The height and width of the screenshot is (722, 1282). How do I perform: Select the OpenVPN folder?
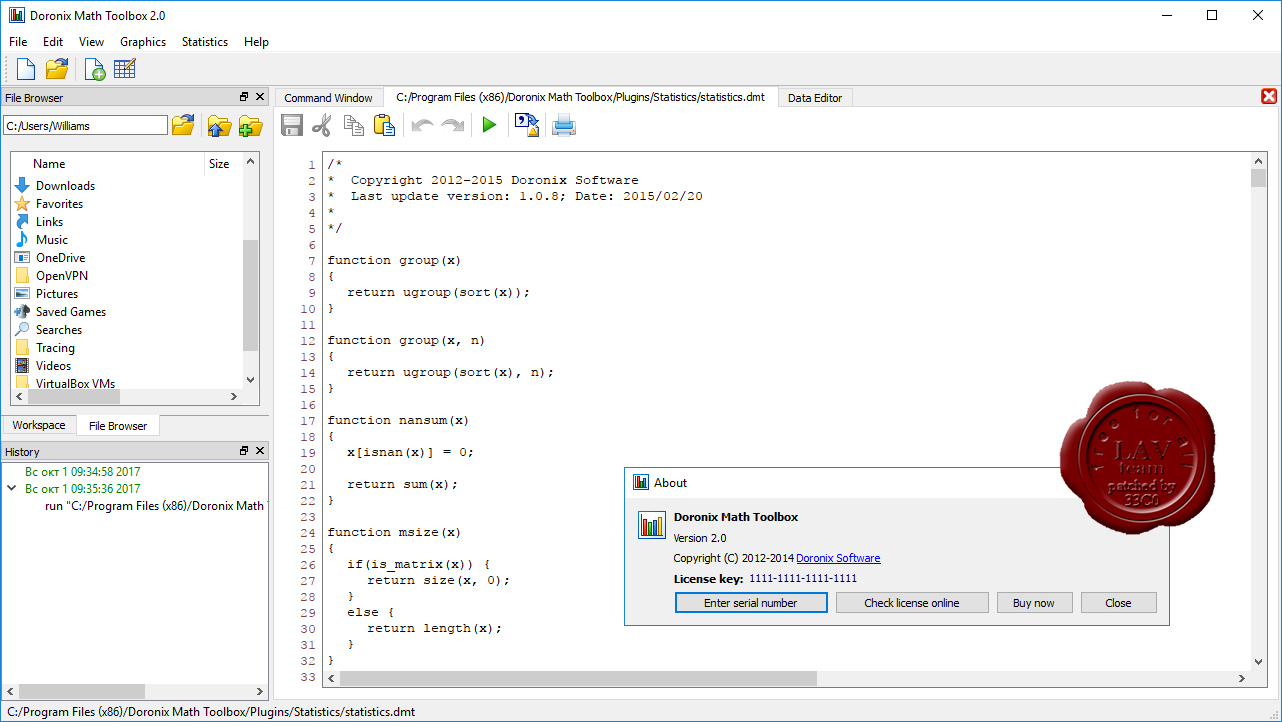[x=62, y=276]
